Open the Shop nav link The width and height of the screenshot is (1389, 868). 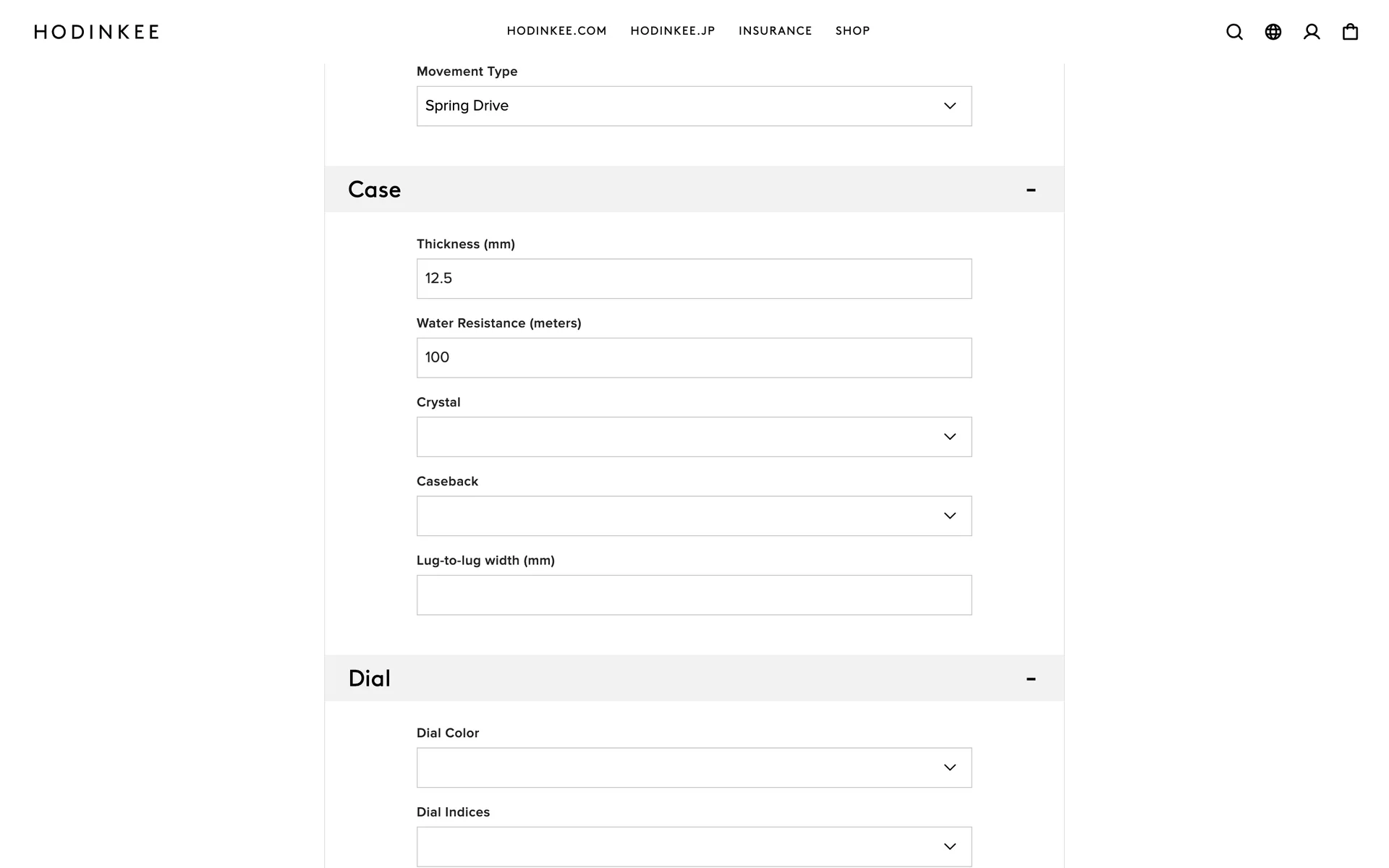click(x=852, y=31)
